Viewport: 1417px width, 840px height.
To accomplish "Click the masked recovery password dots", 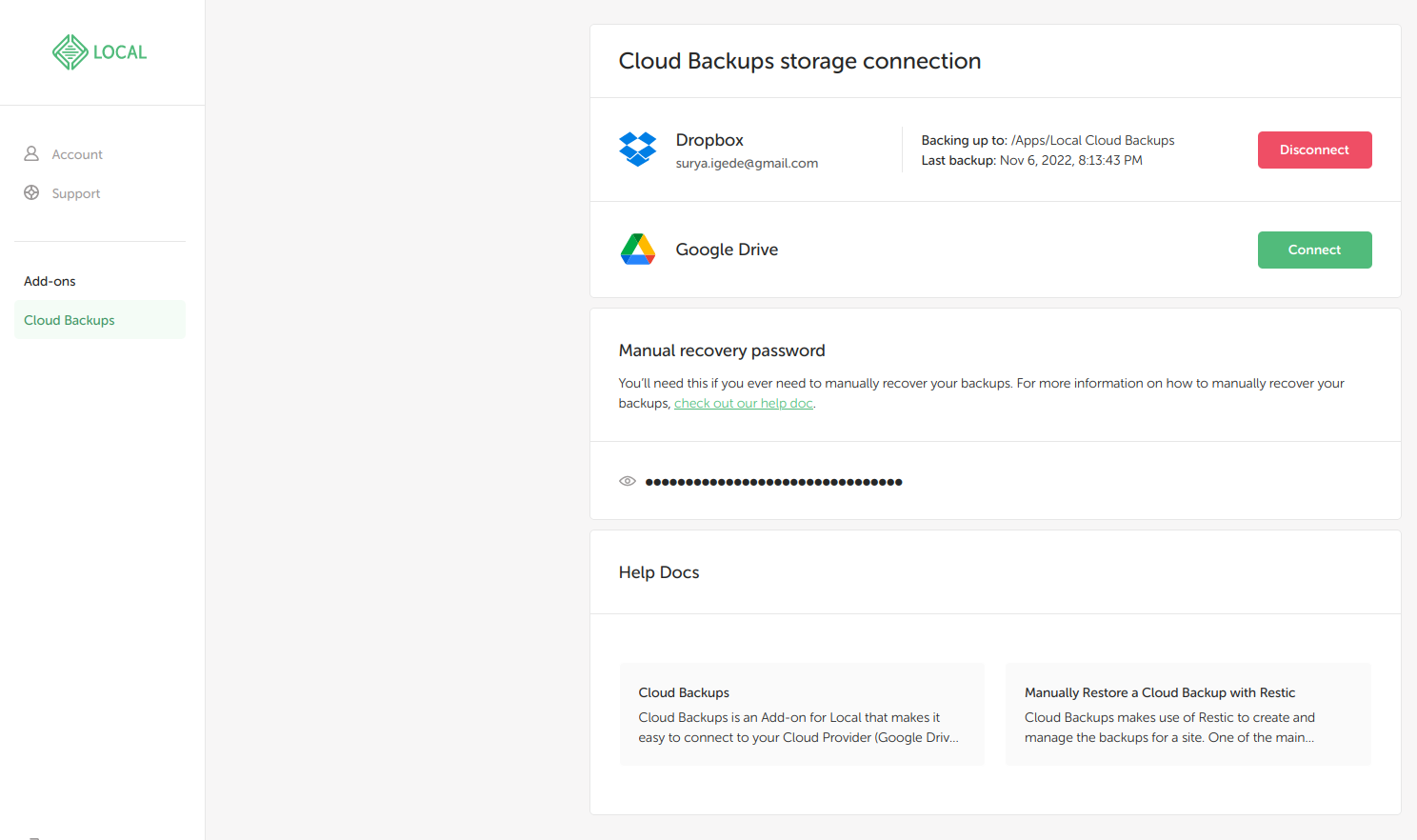I will tap(773, 482).
